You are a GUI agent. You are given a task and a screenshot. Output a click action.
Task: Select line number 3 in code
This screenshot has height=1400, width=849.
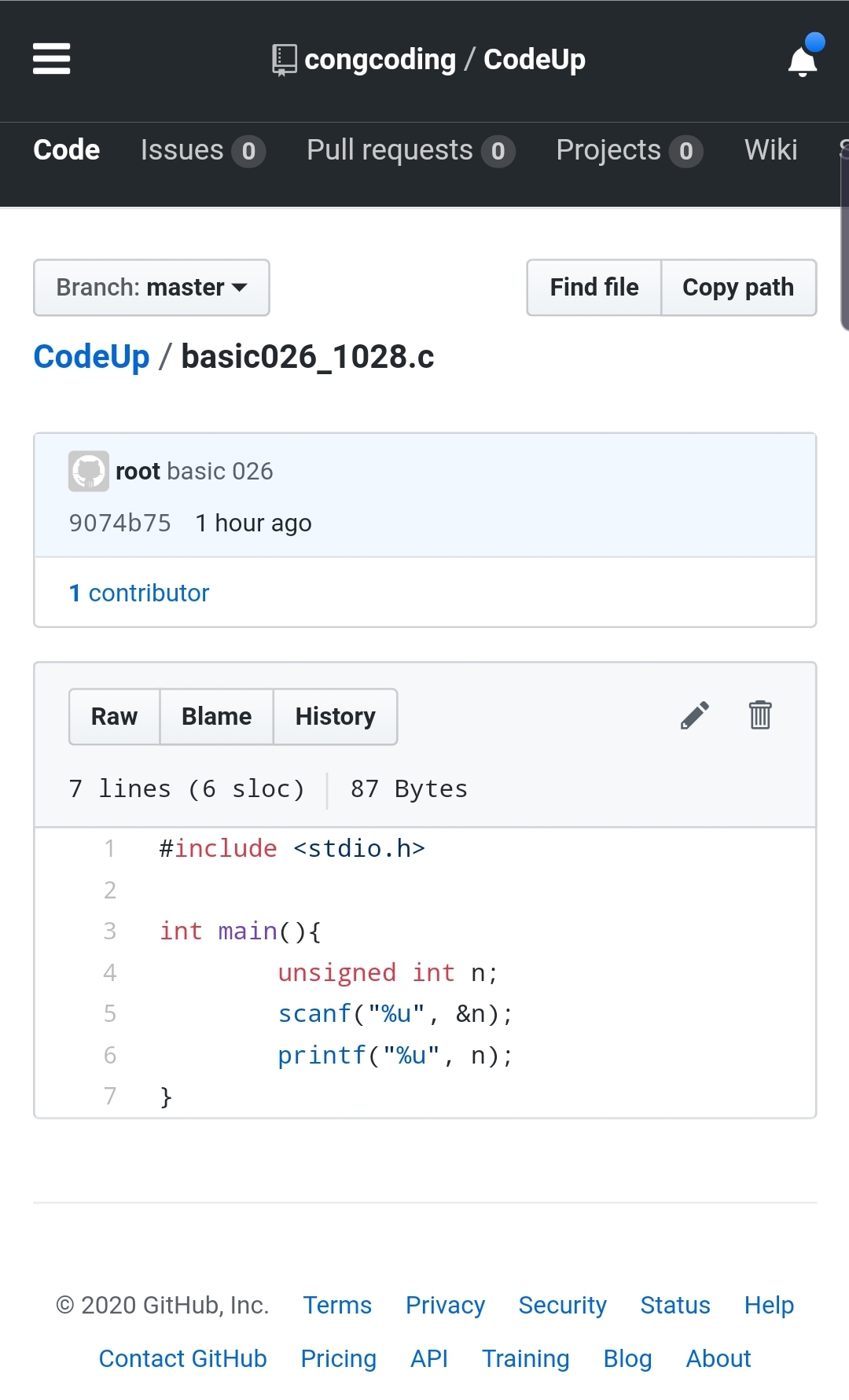[110, 931]
